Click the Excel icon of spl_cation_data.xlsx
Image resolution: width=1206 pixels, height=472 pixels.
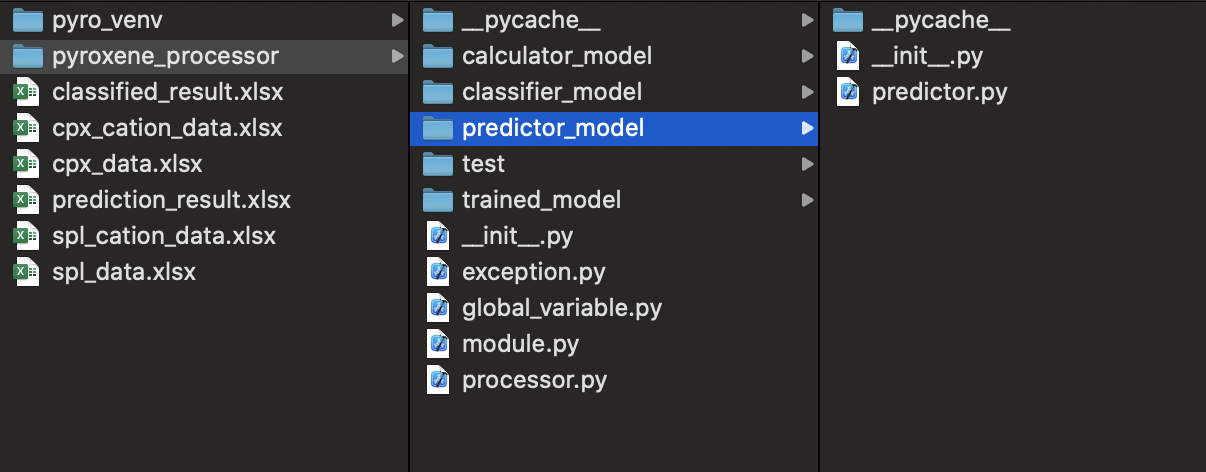[25, 236]
